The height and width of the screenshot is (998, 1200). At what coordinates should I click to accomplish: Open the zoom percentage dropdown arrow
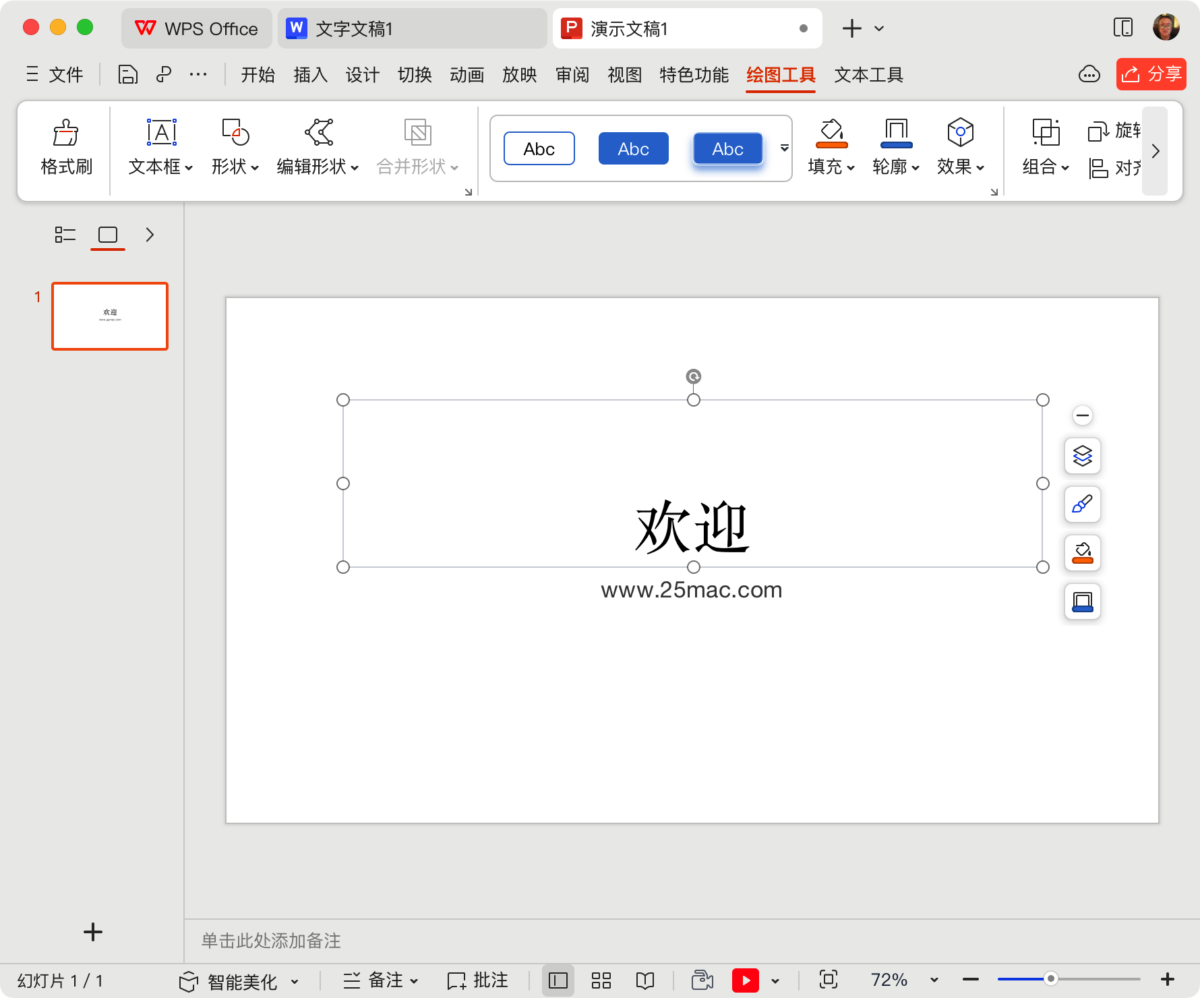(x=934, y=980)
